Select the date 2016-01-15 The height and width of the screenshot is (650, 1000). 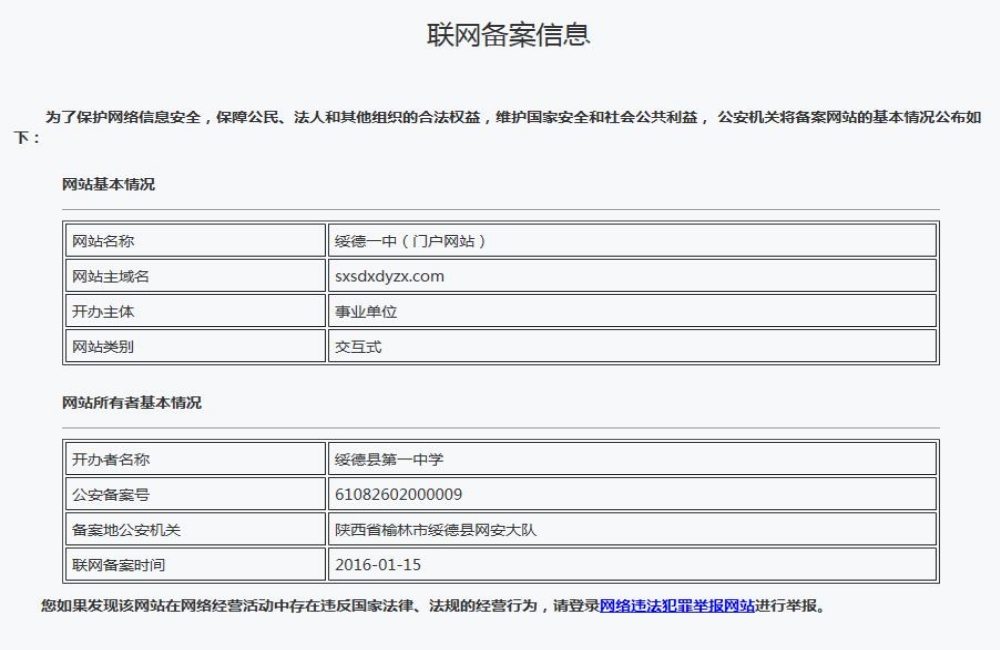point(378,565)
